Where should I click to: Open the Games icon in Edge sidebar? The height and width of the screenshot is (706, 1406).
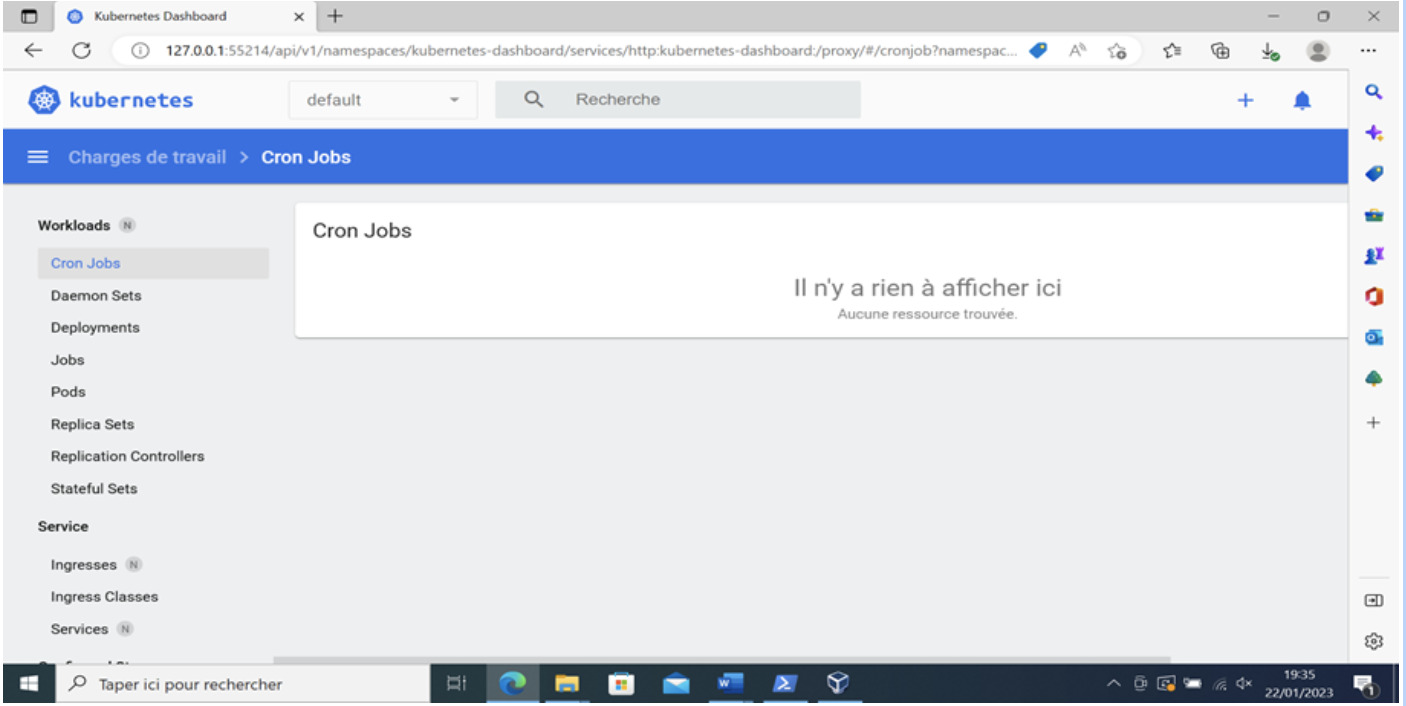click(x=1374, y=254)
